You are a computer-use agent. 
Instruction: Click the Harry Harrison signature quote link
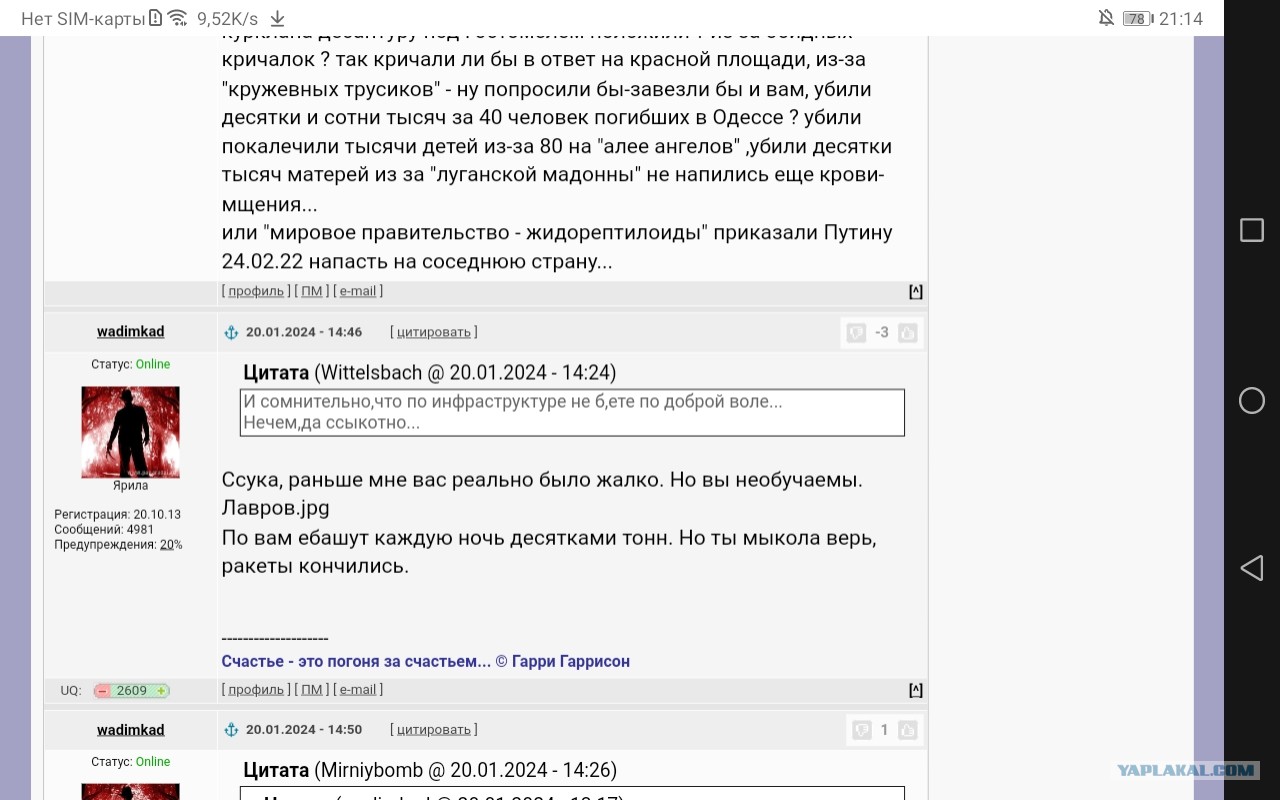pos(426,662)
